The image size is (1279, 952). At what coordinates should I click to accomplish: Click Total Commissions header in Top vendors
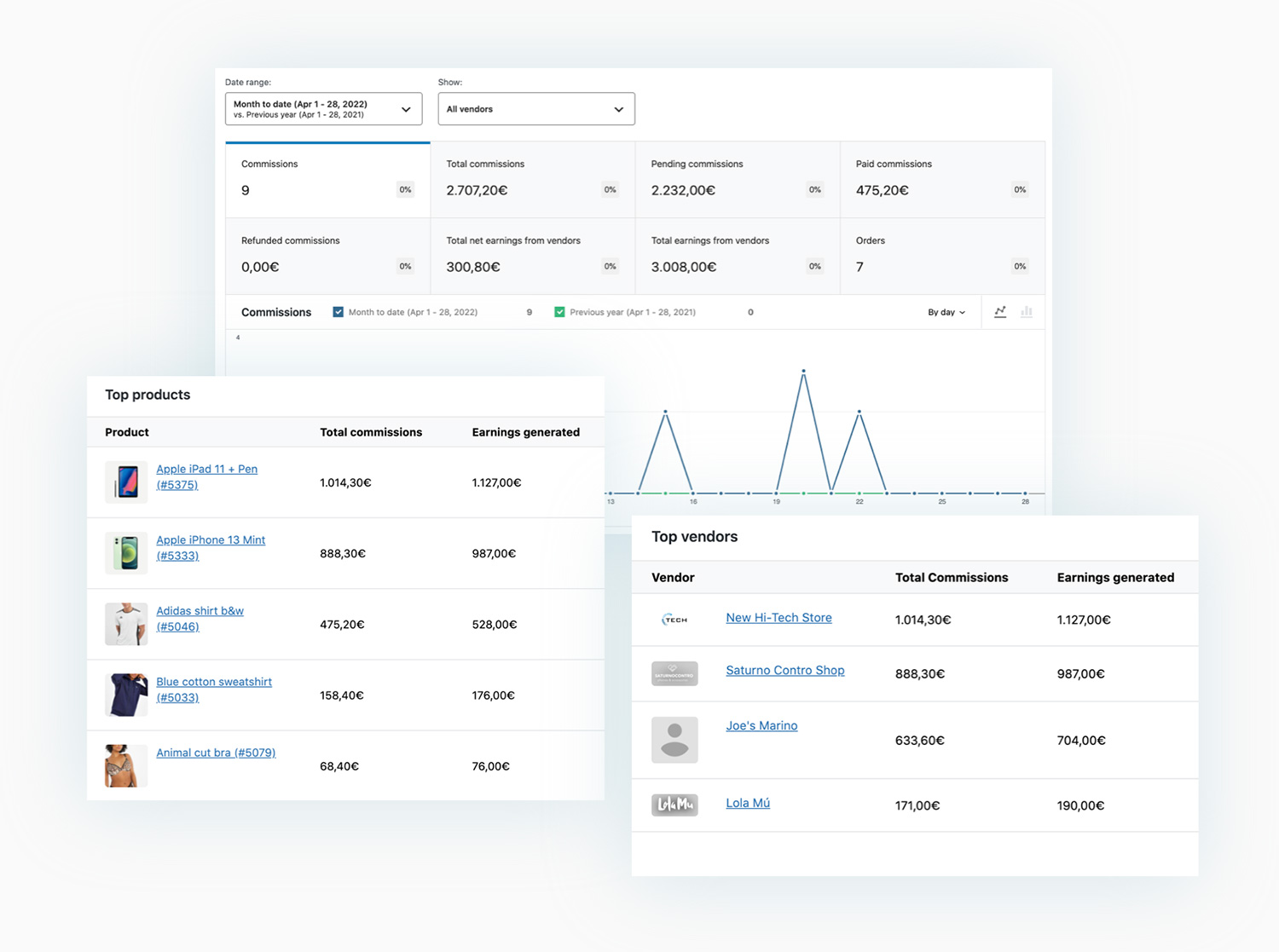click(952, 577)
